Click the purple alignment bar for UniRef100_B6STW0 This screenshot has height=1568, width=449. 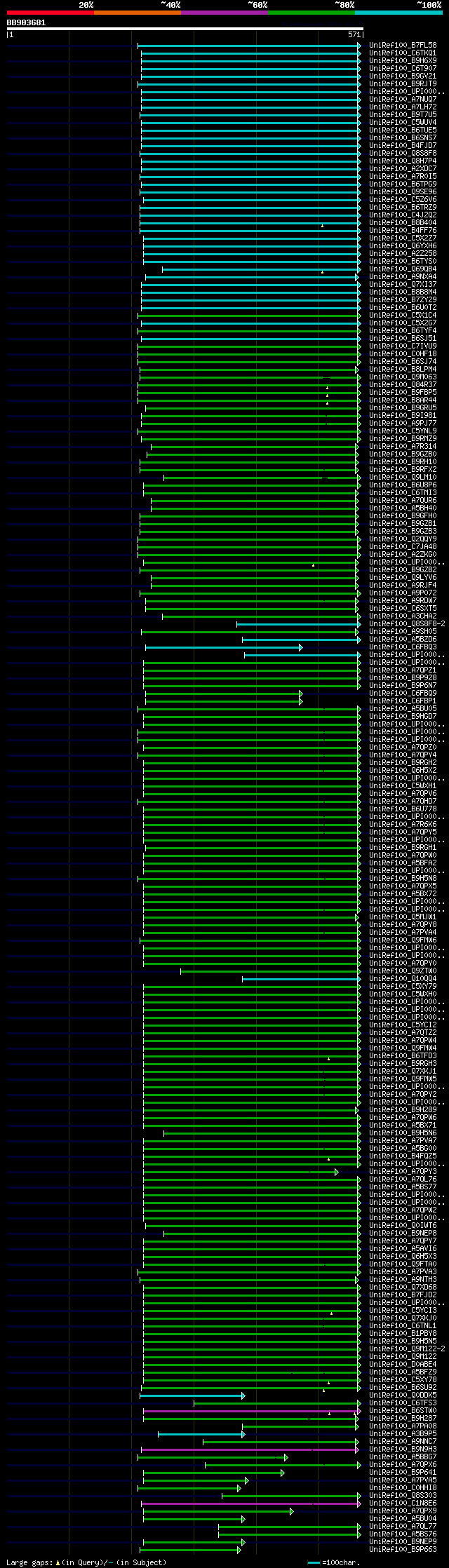click(252, 1411)
